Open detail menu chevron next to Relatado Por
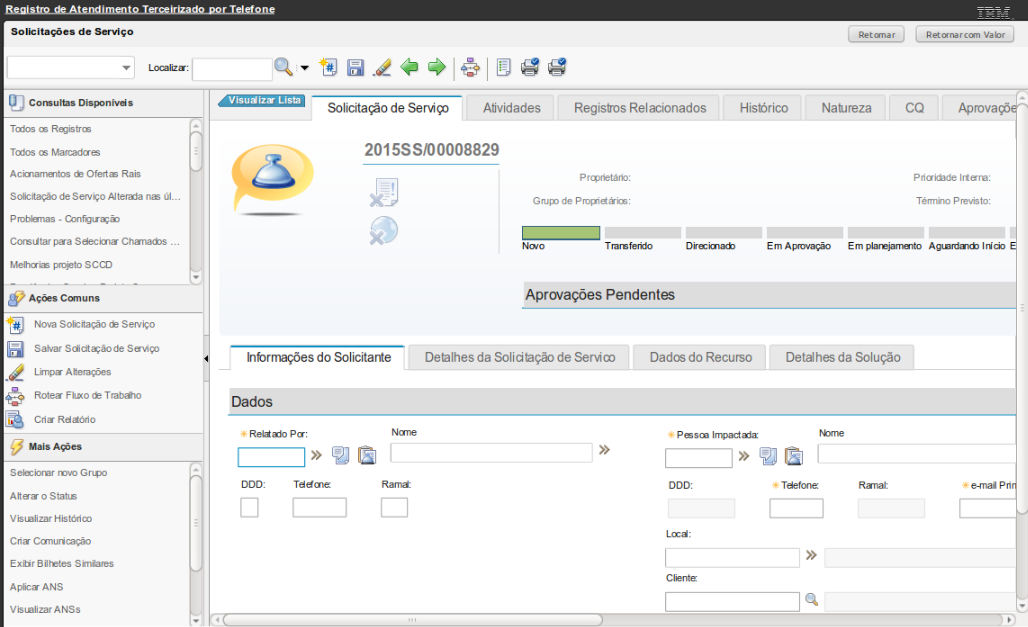The height and width of the screenshot is (627, 1028). (316, 455)
